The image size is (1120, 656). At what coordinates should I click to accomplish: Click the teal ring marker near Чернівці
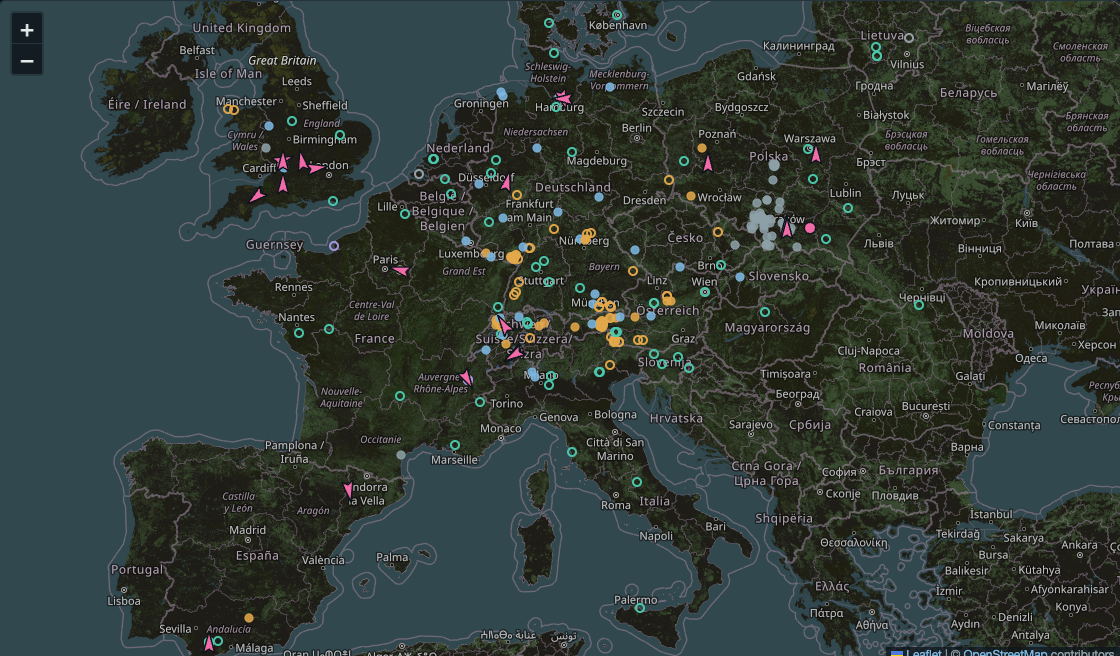(919, 305)
